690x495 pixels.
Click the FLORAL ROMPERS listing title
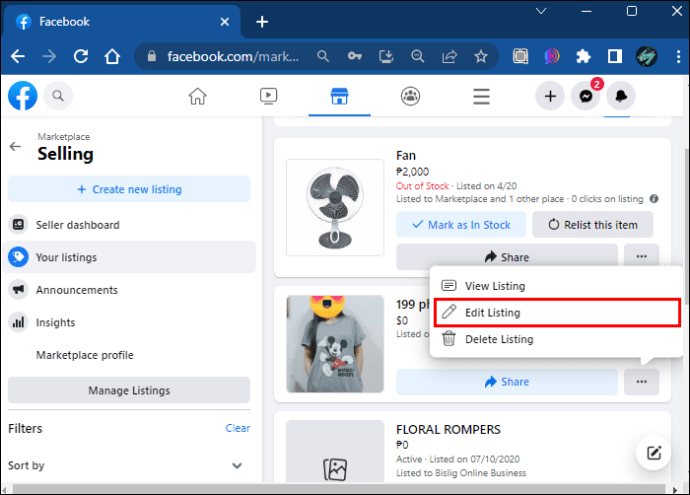coord(448,429)
